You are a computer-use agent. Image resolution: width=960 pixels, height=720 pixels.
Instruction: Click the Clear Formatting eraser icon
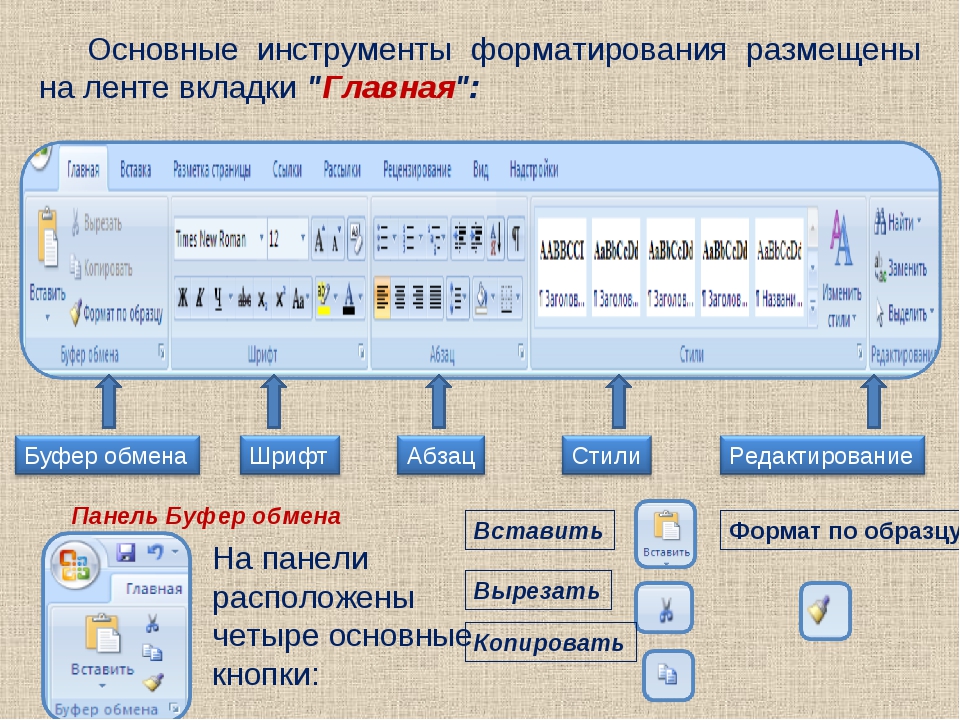tap(356, 239)
